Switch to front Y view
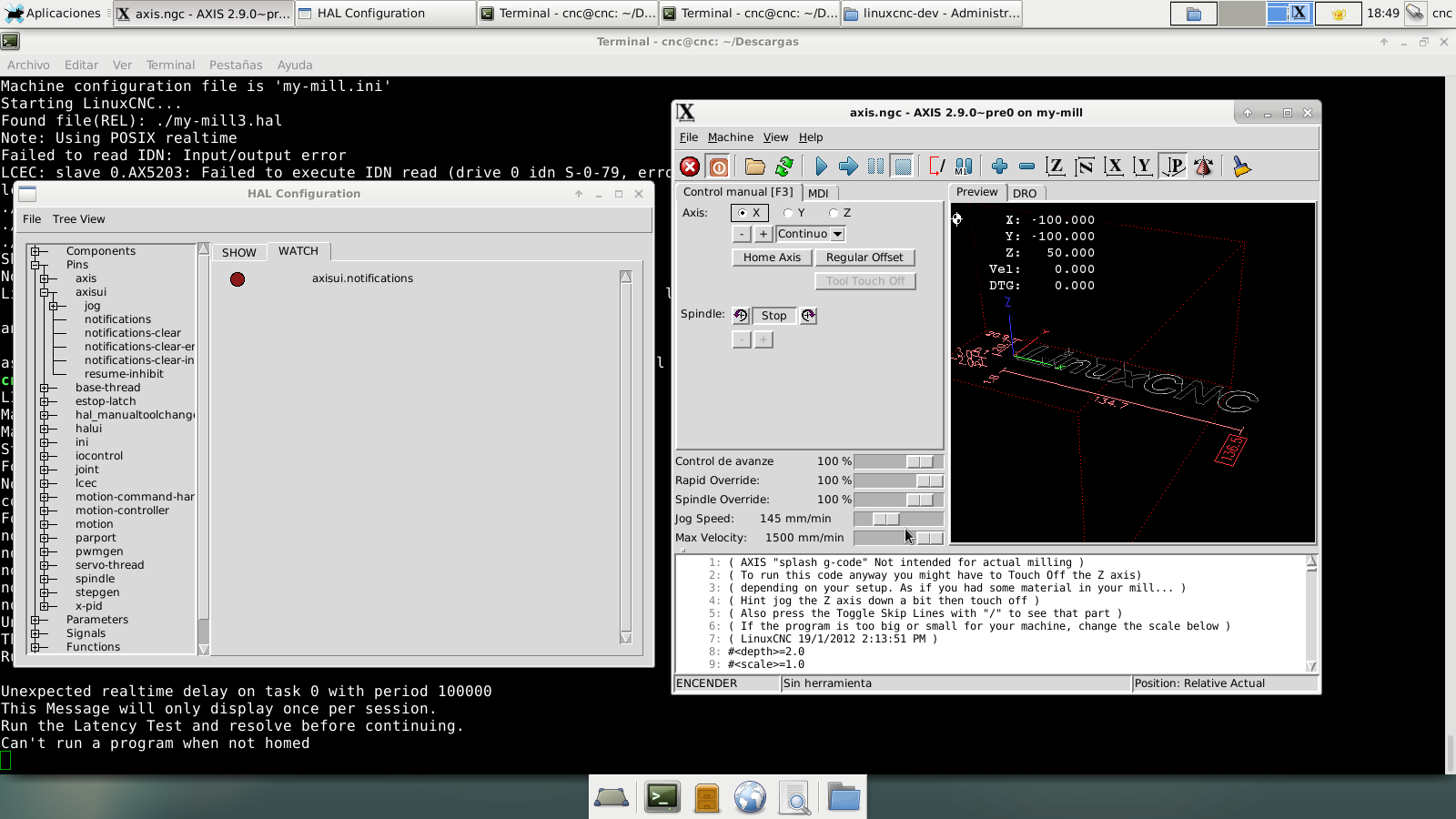This screenshot has height=819, width=1456. (1144, 167)
